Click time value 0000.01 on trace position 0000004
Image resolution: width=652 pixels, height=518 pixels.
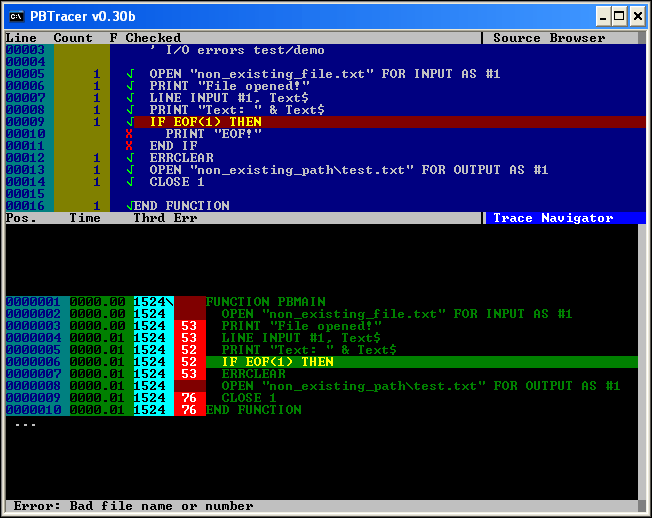click(97, 338)
